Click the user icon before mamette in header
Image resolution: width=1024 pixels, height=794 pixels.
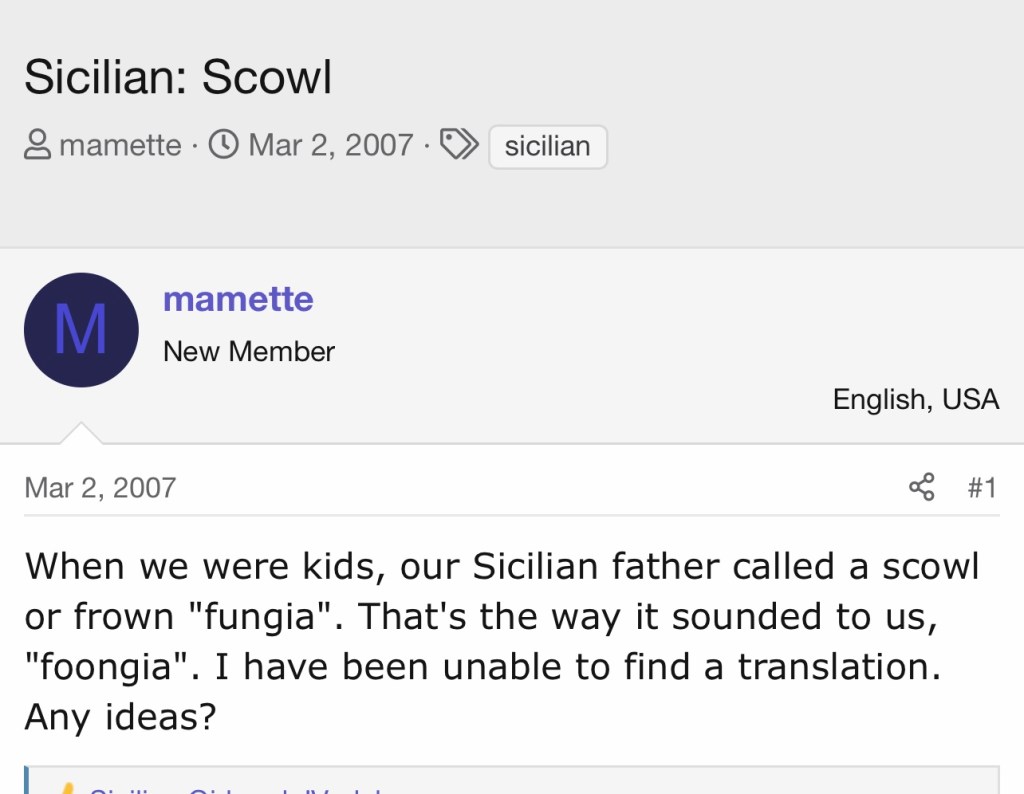tap(37, 145)
